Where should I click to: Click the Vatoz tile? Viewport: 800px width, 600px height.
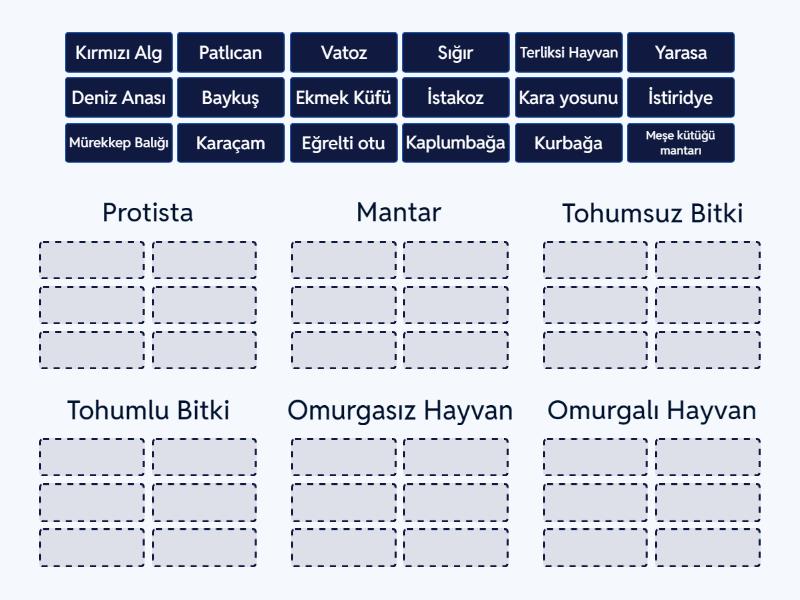(x=343, y=53)
